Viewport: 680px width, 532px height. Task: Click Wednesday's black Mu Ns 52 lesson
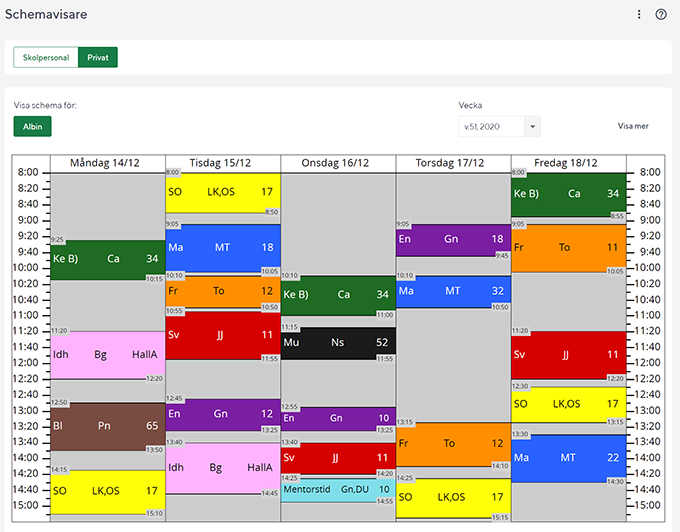(338, 342)
